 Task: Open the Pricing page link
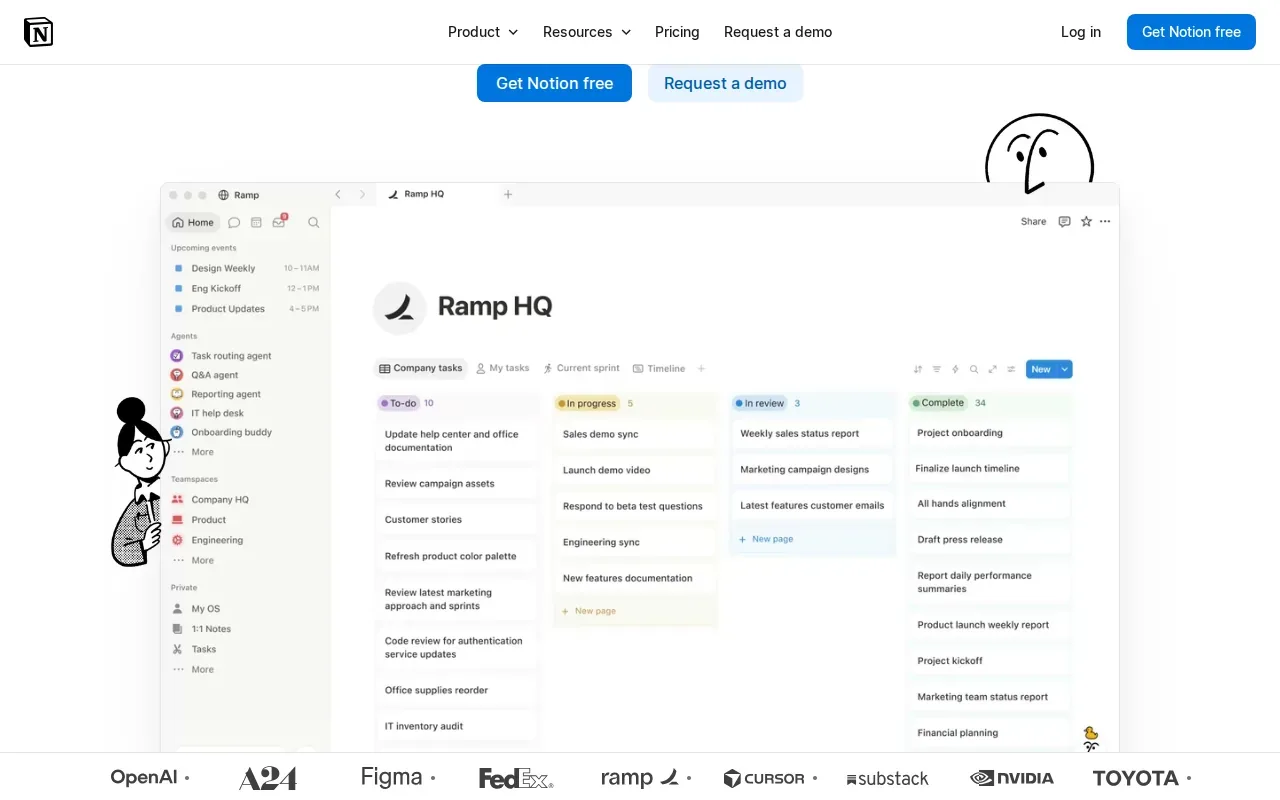pos(677,32)
